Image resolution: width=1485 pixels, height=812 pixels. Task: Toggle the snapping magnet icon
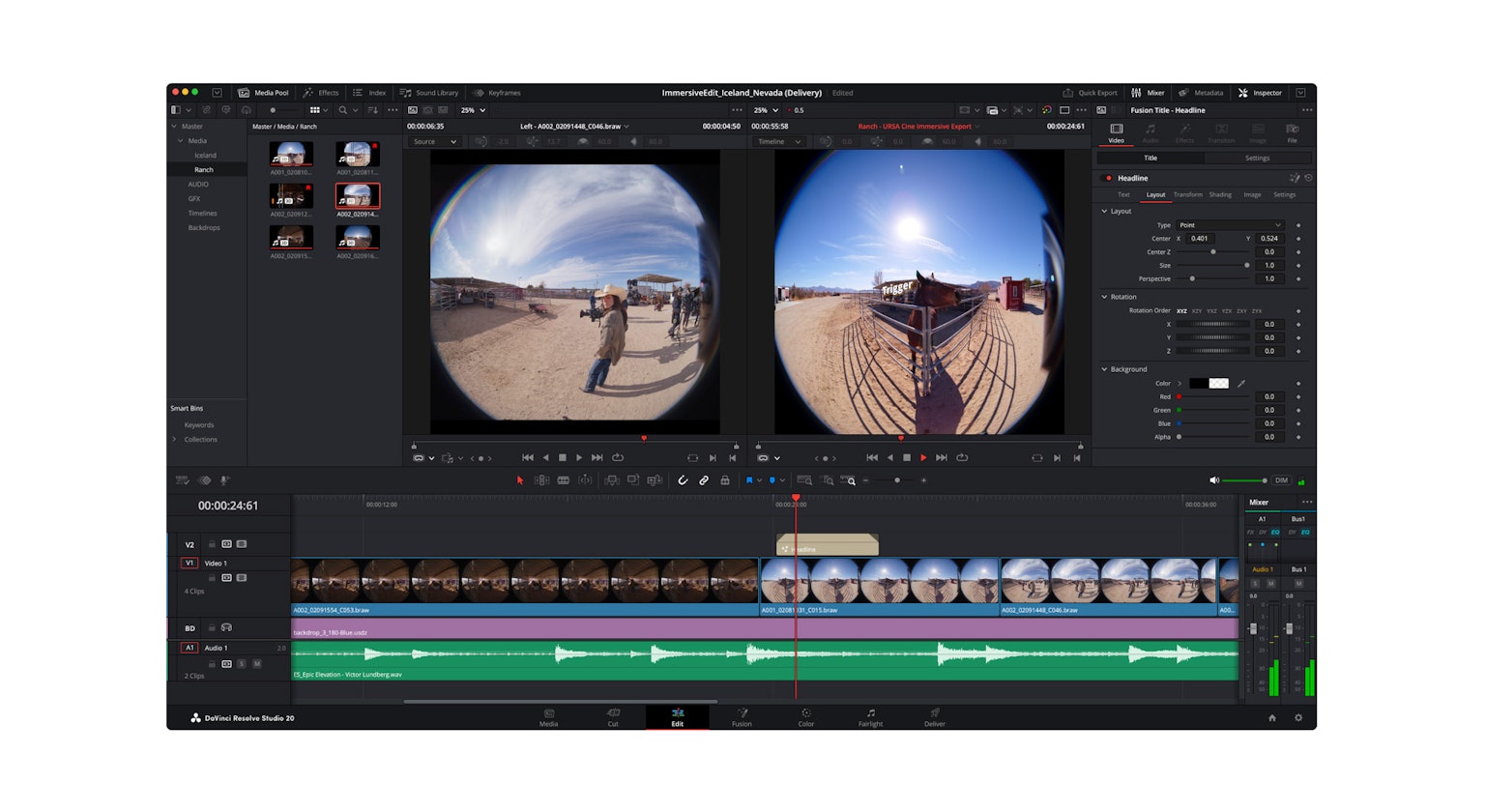pyautogui.click(x=683, y=479)
